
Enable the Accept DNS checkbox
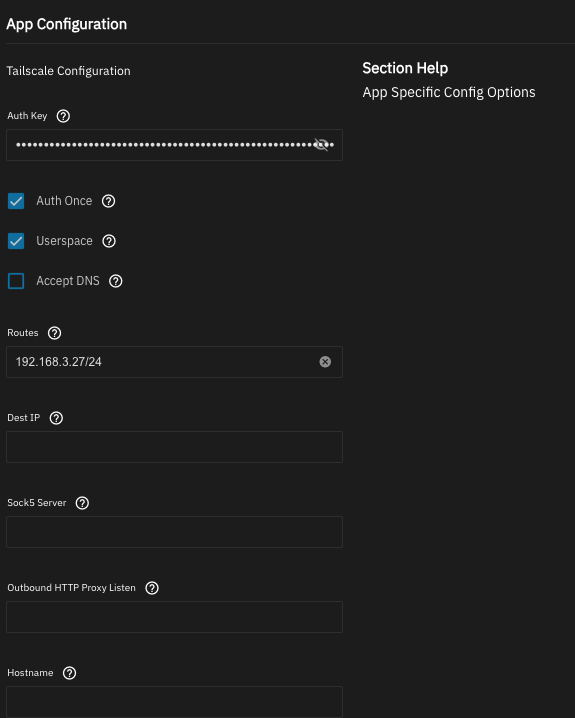(x=16, y=281)
